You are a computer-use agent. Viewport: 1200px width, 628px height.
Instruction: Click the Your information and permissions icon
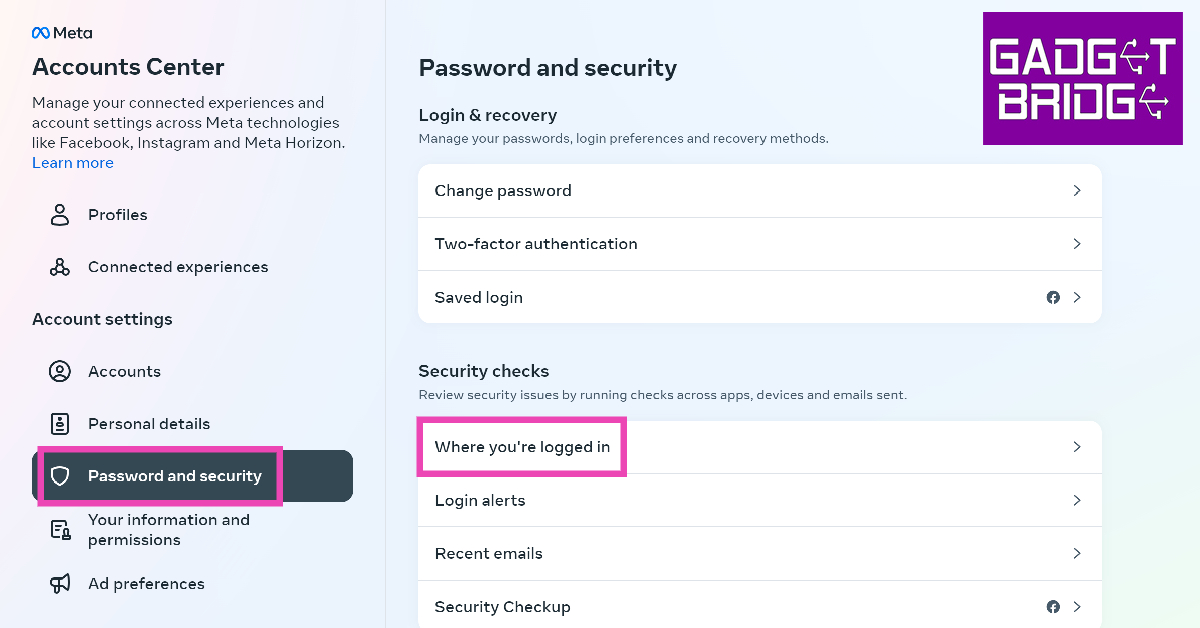click(60, 530)
